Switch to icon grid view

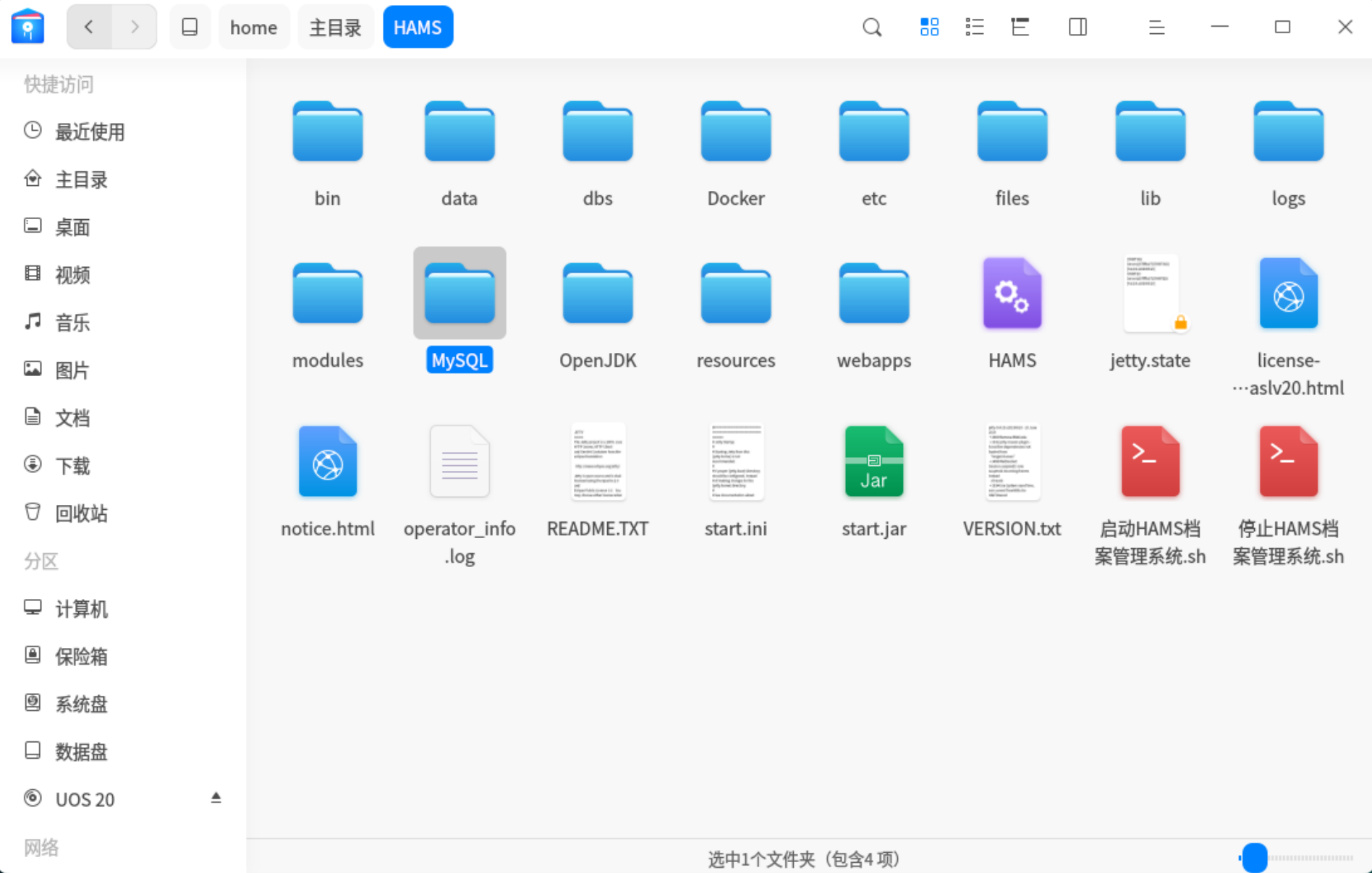coord(929,27)
